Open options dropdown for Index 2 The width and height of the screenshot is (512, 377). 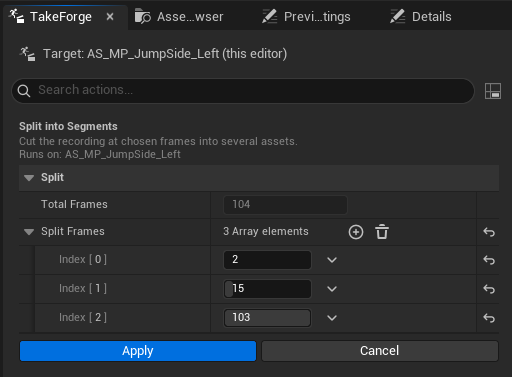click(x=332, y=318)
